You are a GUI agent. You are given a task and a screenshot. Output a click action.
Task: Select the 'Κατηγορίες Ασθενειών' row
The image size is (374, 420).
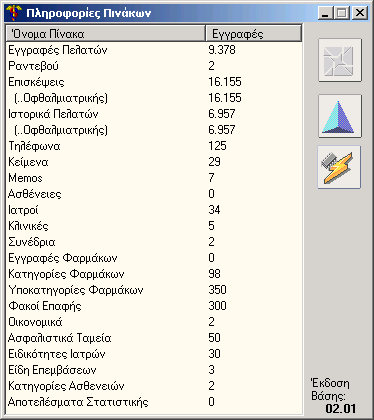pyautogui.click(x=154, y=386)
